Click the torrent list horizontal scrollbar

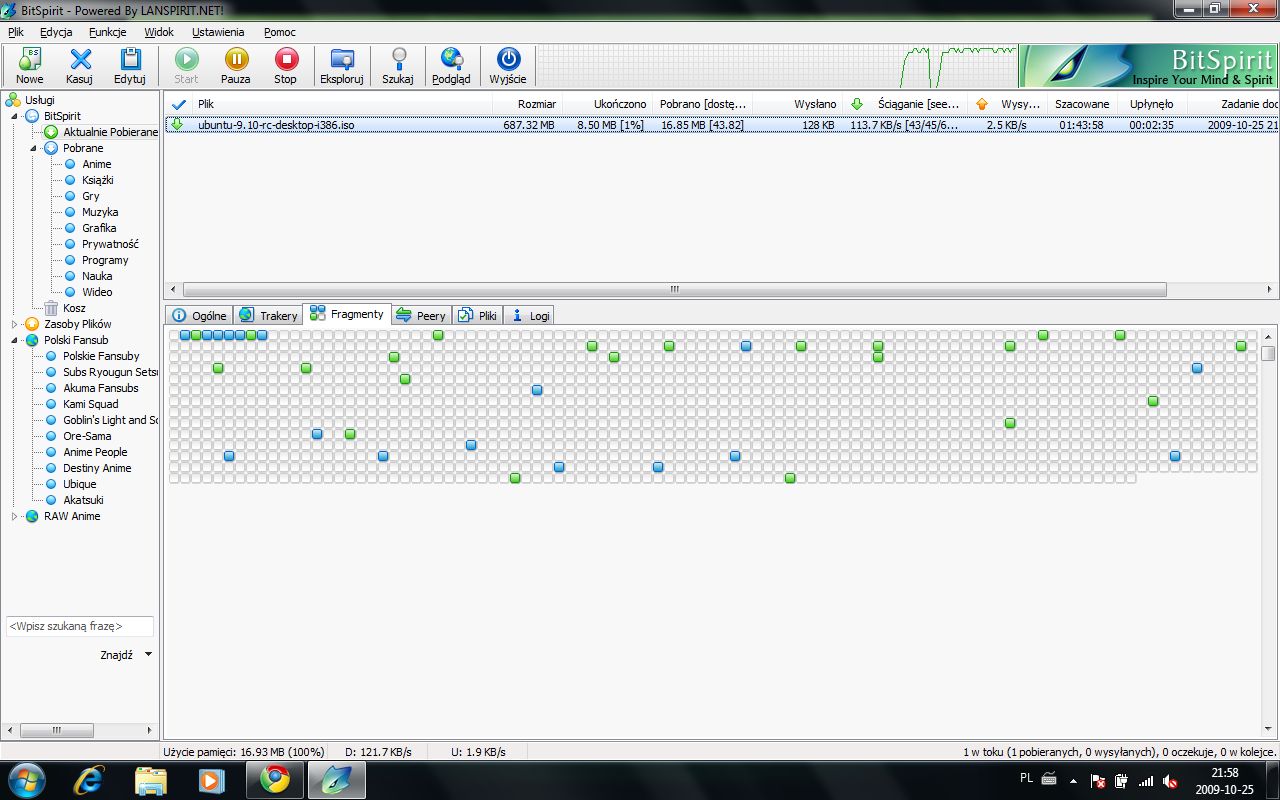click(674, 289)
